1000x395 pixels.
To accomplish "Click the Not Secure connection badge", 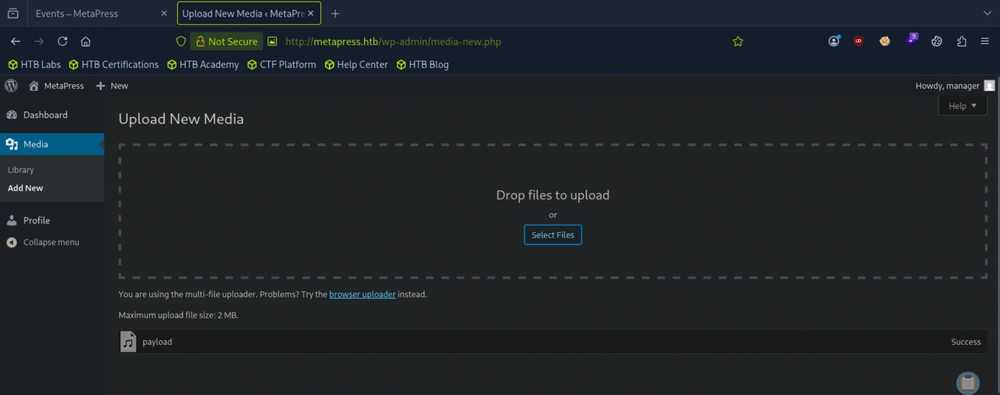I will coord(227,41).
